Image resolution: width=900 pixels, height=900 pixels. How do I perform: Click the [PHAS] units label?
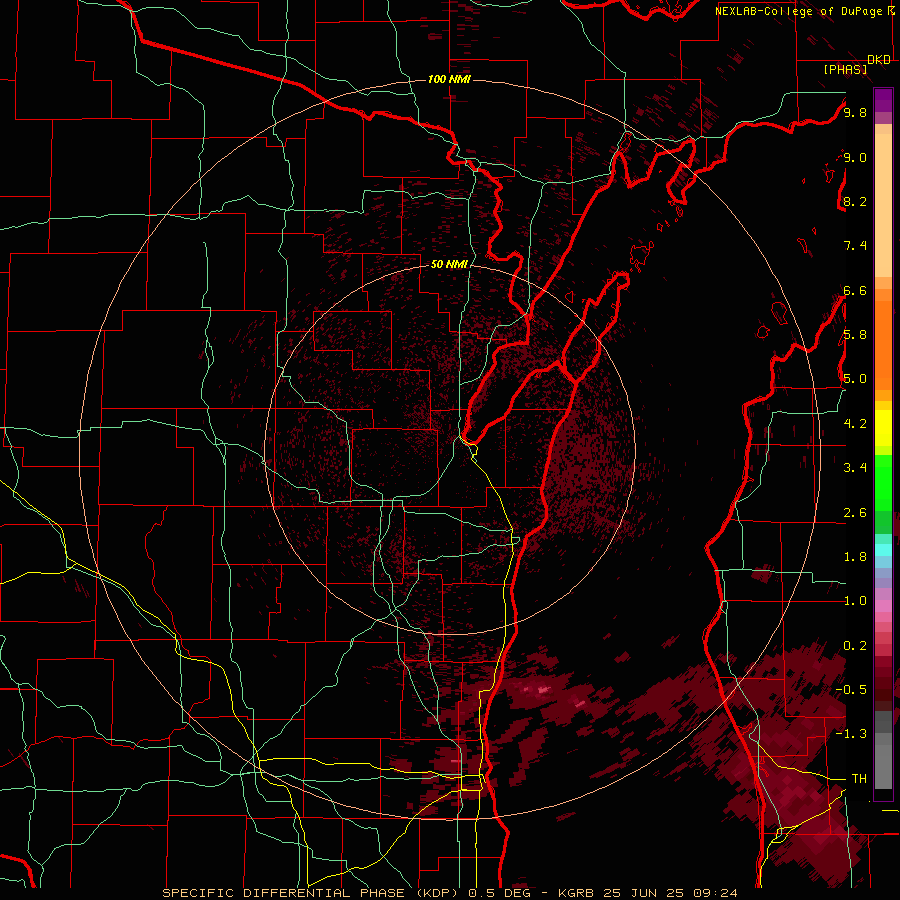tap(845, 69)
